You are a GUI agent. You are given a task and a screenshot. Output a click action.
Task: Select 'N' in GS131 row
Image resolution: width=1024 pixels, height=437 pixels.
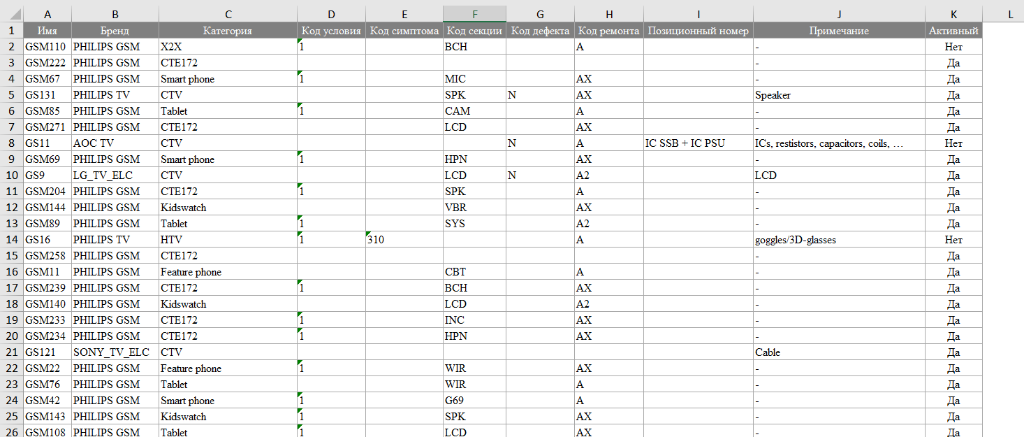pos(540,95)
